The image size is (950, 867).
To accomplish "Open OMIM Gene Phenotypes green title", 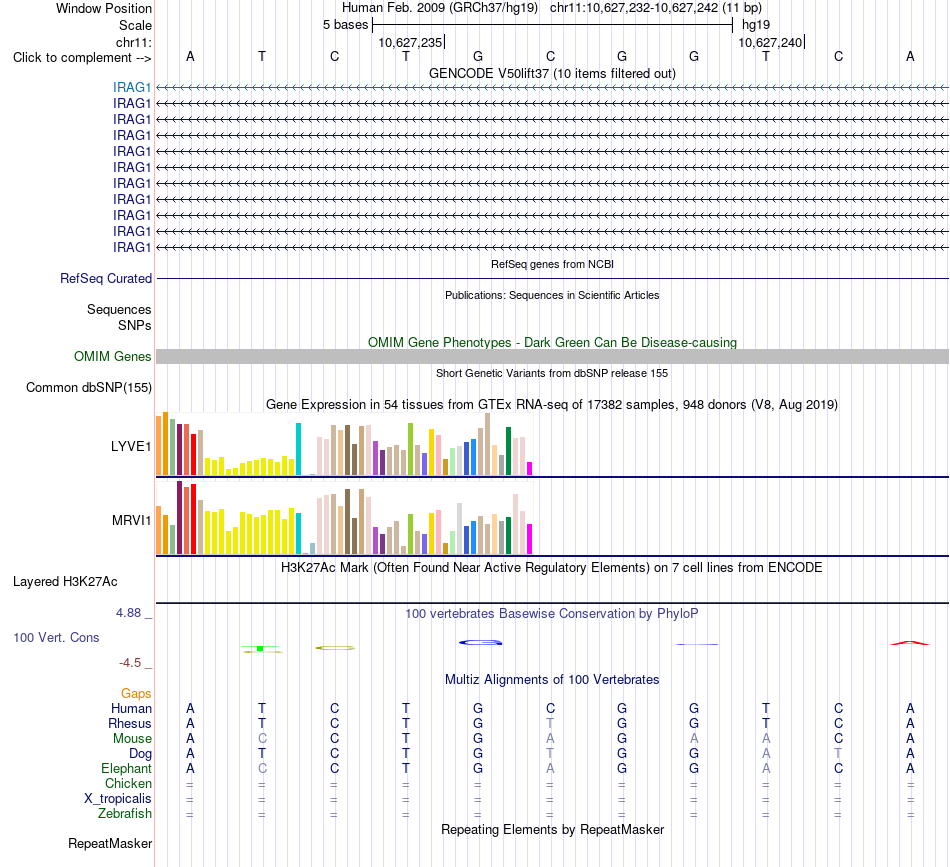I will (x=552, y=342).
